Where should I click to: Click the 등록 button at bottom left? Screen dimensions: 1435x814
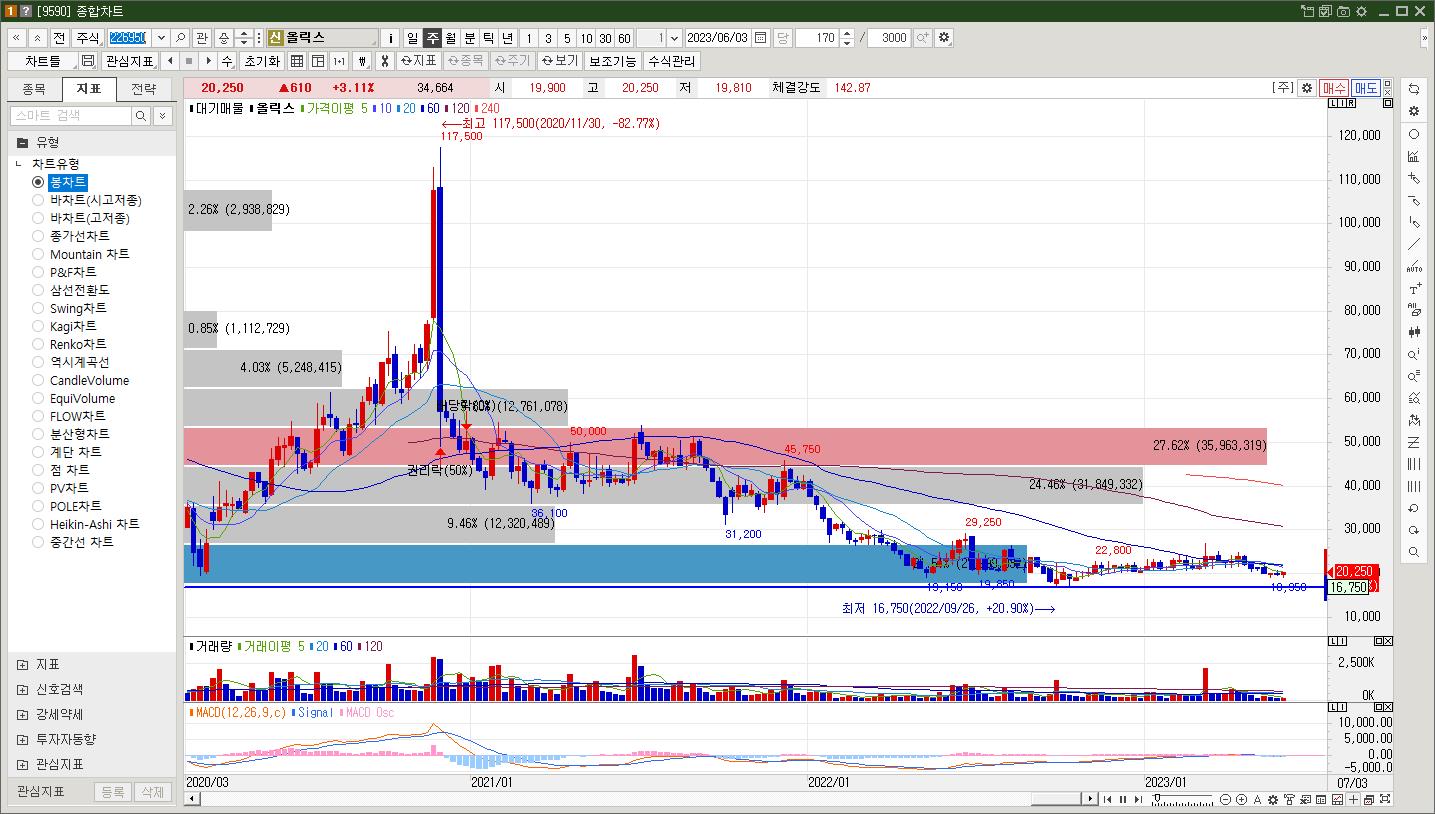(112, 792)
